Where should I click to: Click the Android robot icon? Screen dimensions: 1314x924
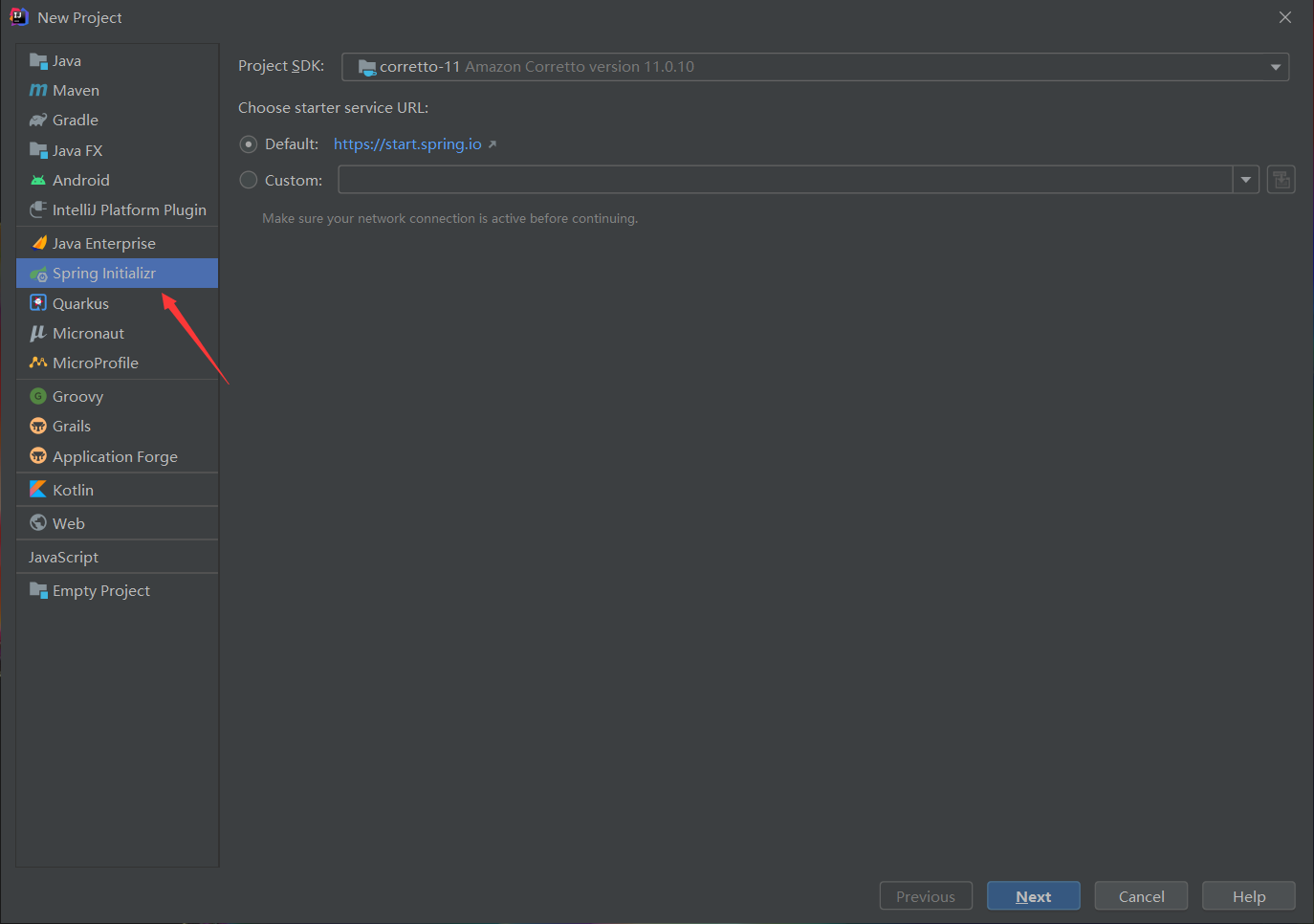[x=38, y=180]
